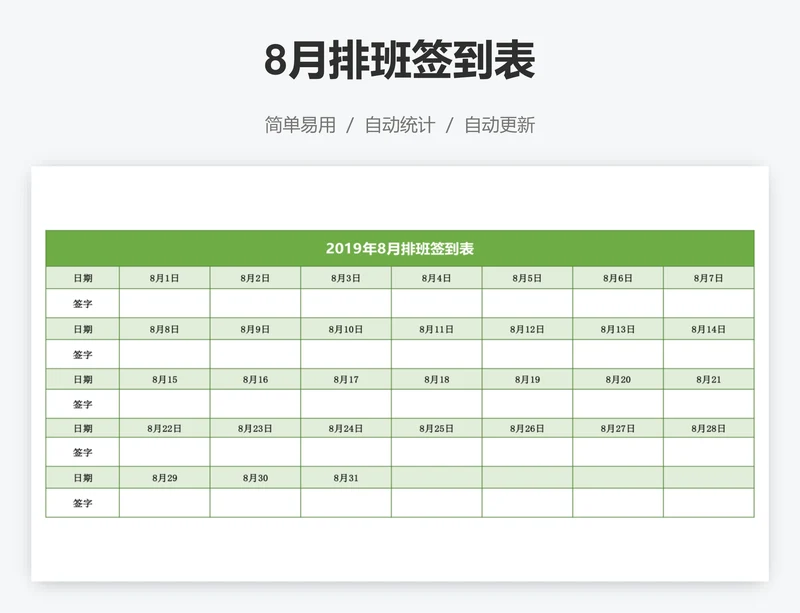Click the green header 2019年8月排班签到表
The width and height of the screenshot is (800, 613).
point(400,249)
